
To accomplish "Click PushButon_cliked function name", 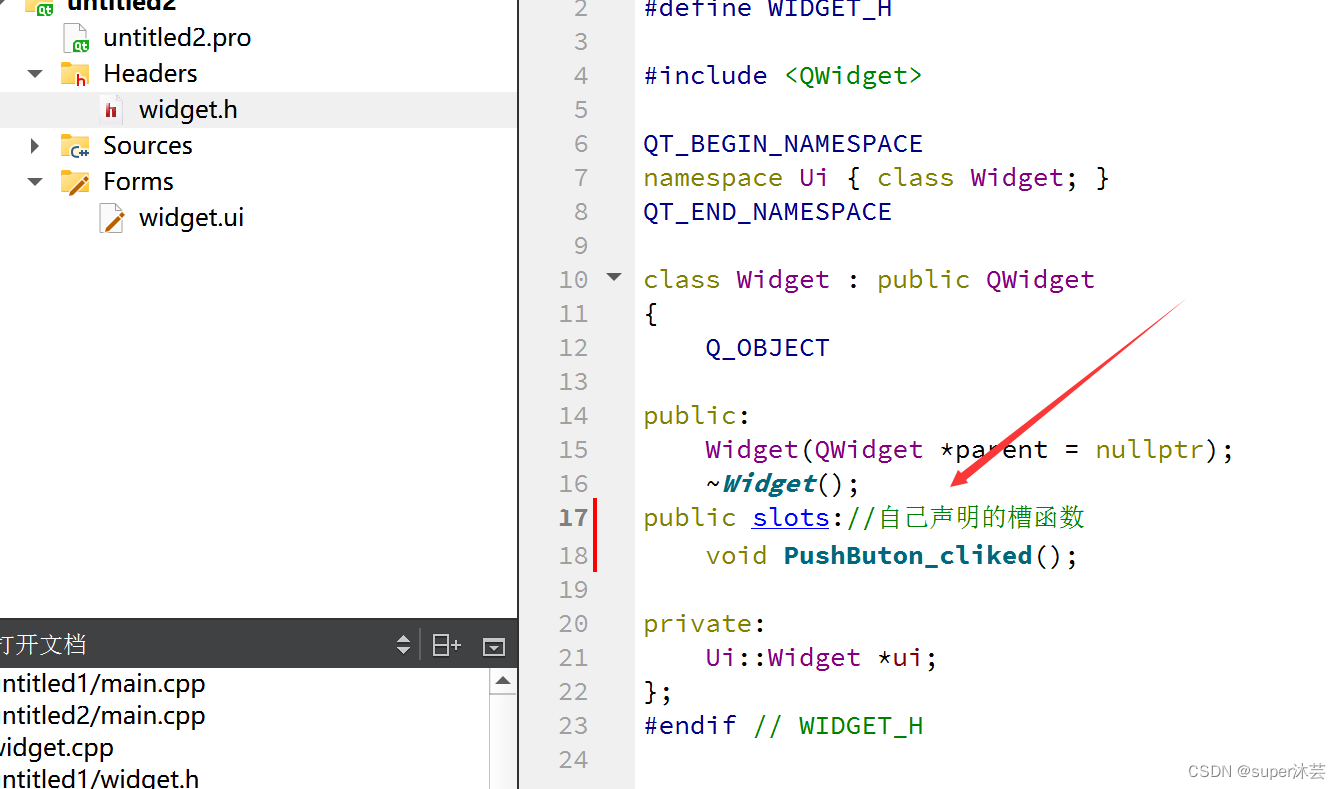I will point(908,555).
